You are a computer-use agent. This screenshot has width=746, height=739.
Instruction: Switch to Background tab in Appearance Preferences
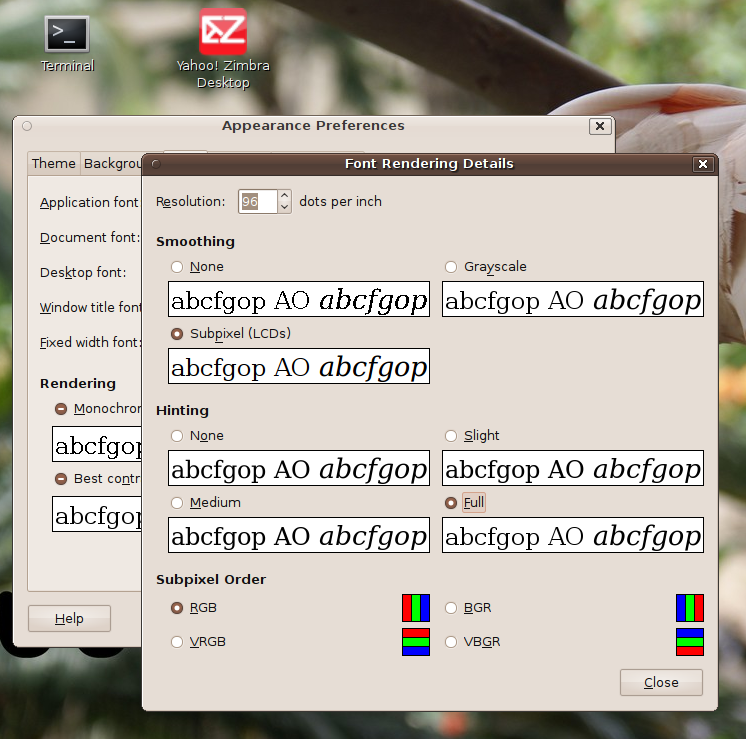tap(111, 164)
